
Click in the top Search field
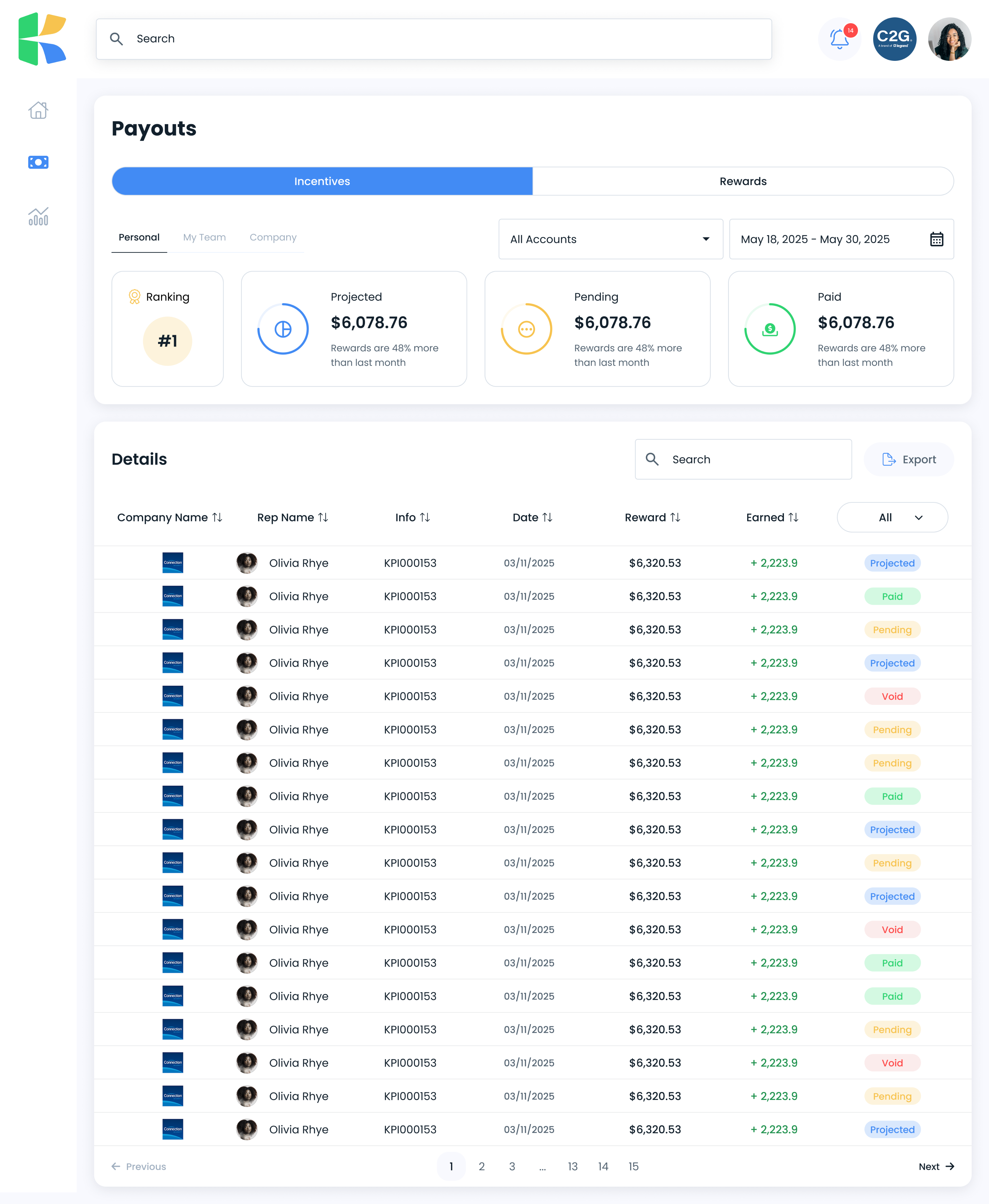point(434,39)
